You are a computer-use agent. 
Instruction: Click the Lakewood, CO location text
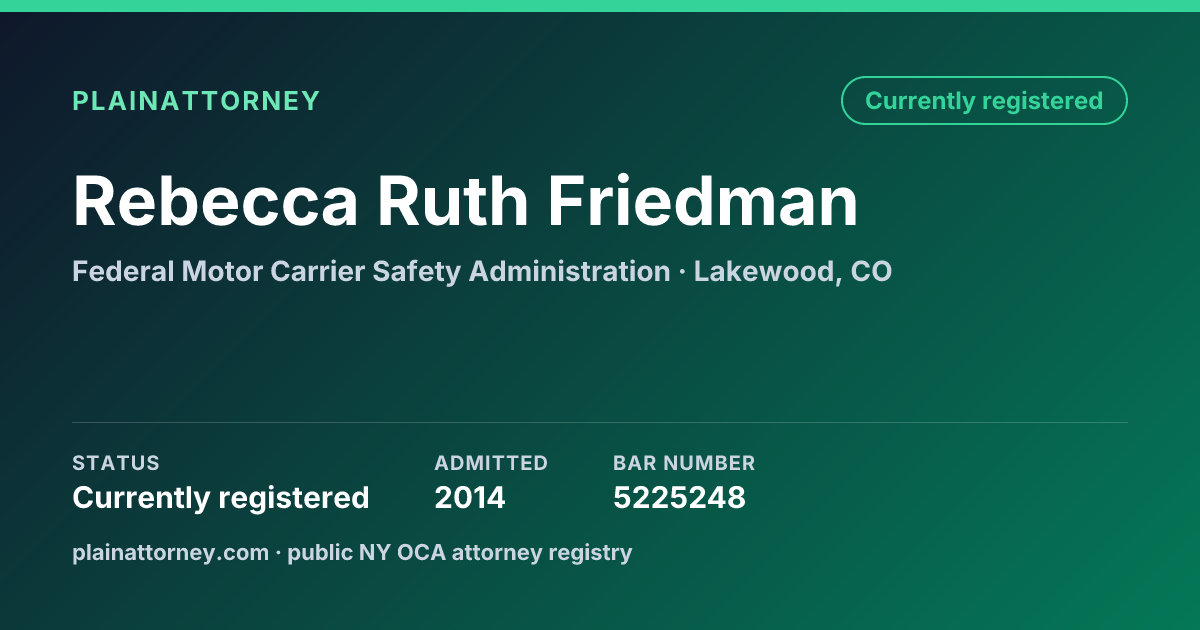793,271
